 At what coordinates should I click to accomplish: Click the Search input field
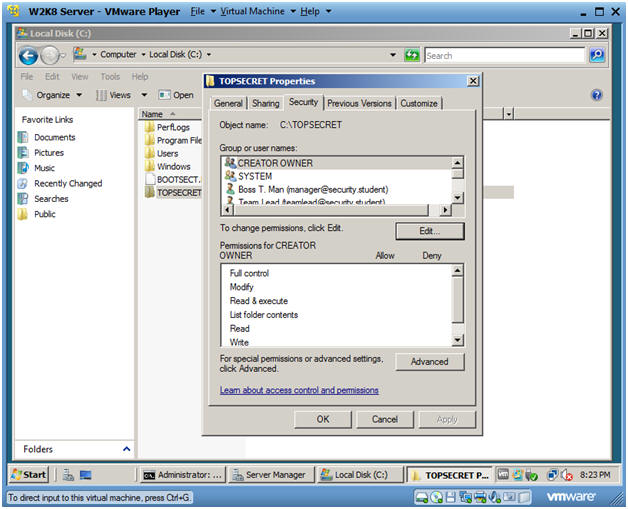[x=505, y=56]
